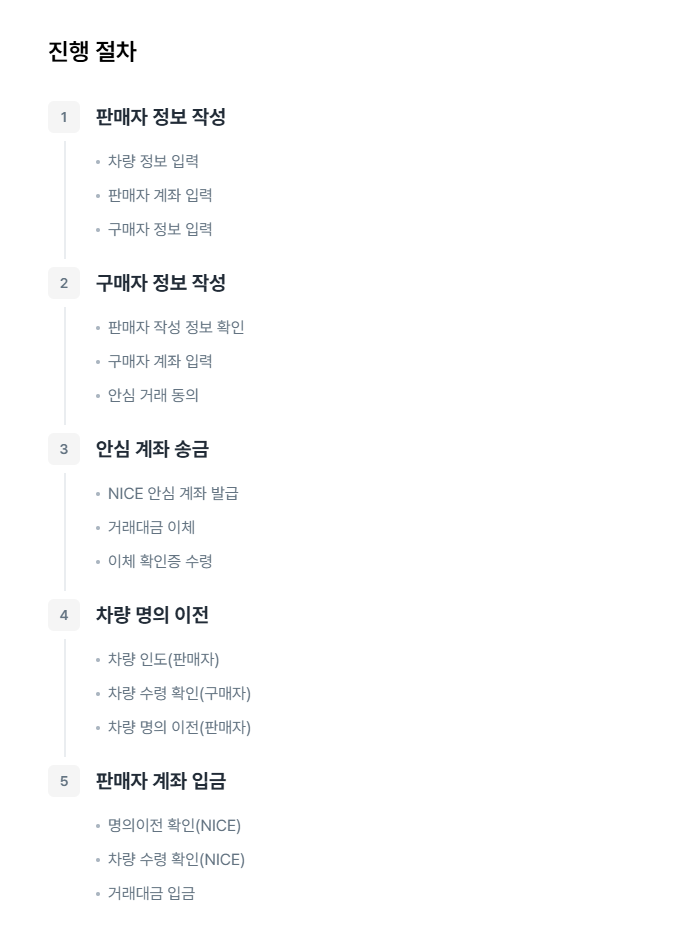Select the 판매자 계좌 입력 item

click(160, 195)
